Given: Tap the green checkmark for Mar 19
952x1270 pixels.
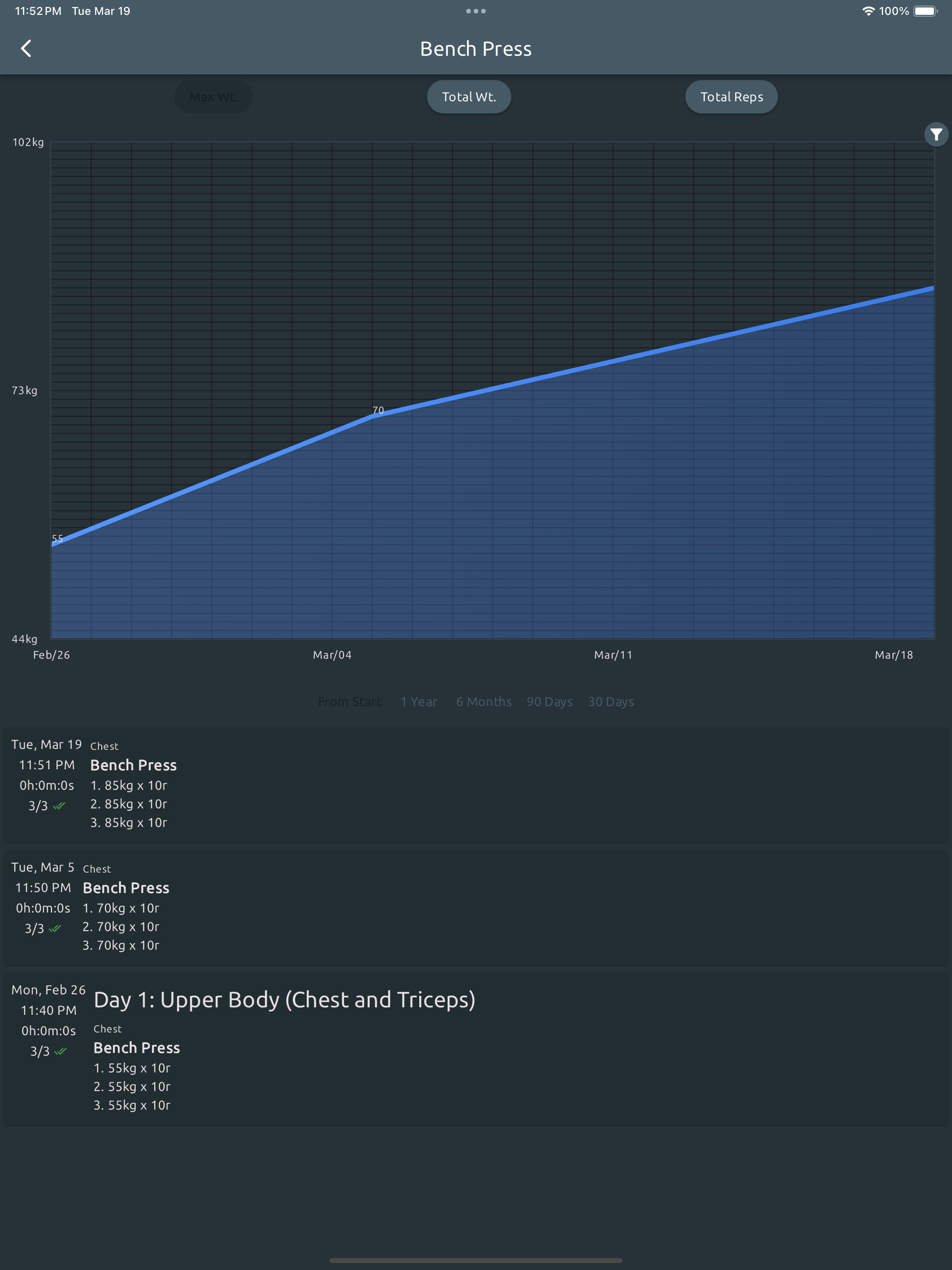Looking at the screenshot, I should click(x=59, y=806).
